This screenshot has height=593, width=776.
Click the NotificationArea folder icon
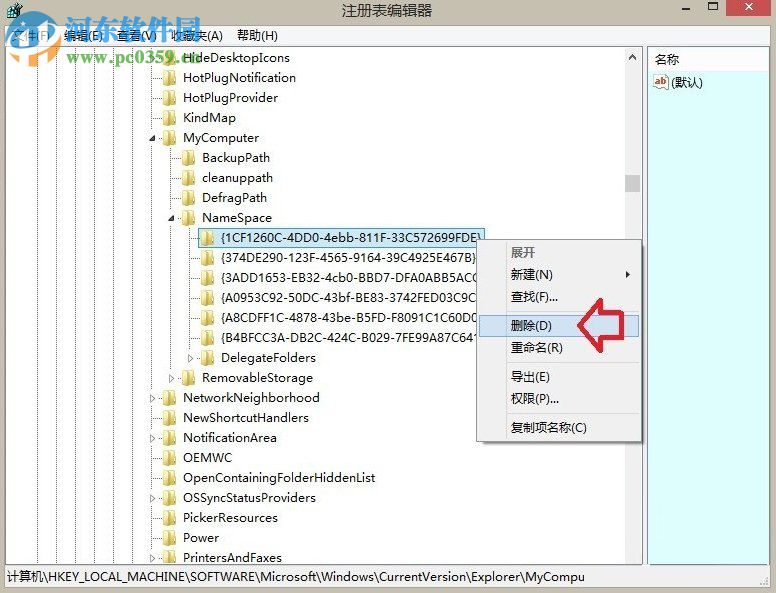pos(169,438)
